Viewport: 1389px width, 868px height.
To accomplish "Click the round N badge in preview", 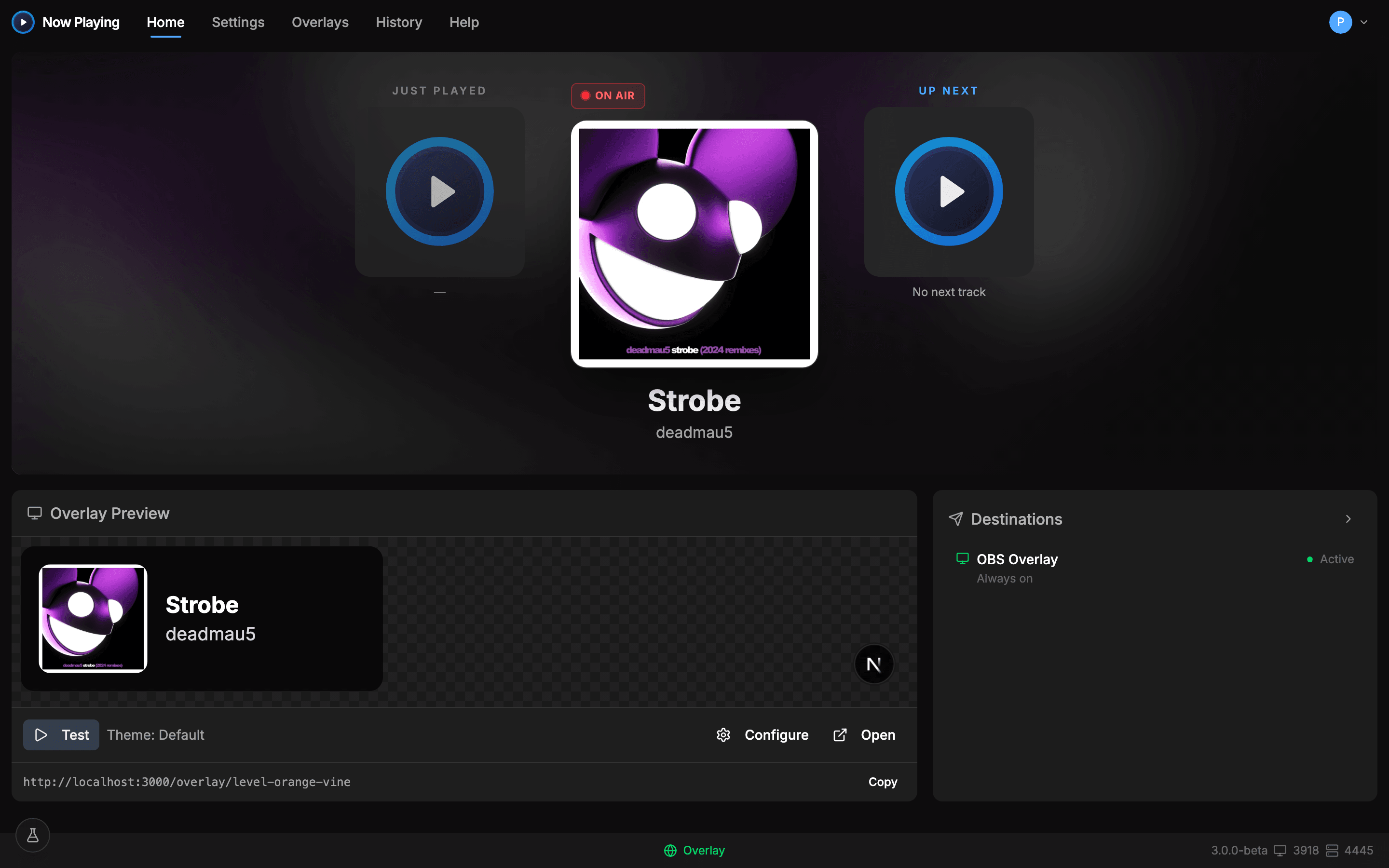I will pos(873,664).
